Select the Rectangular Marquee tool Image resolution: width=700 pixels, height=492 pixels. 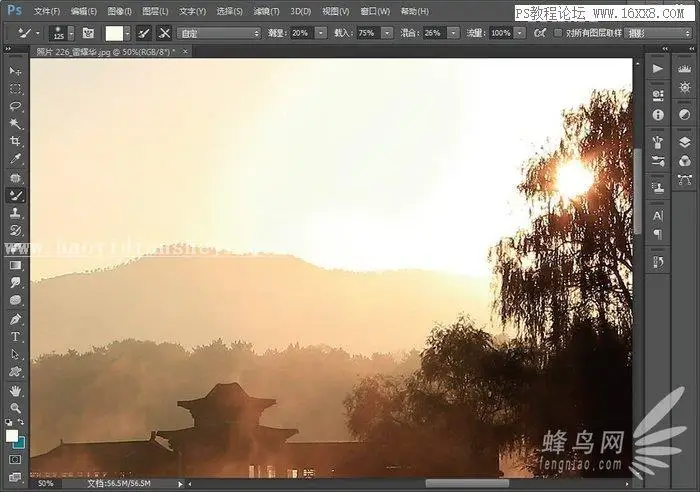click(x=15, y=88)
